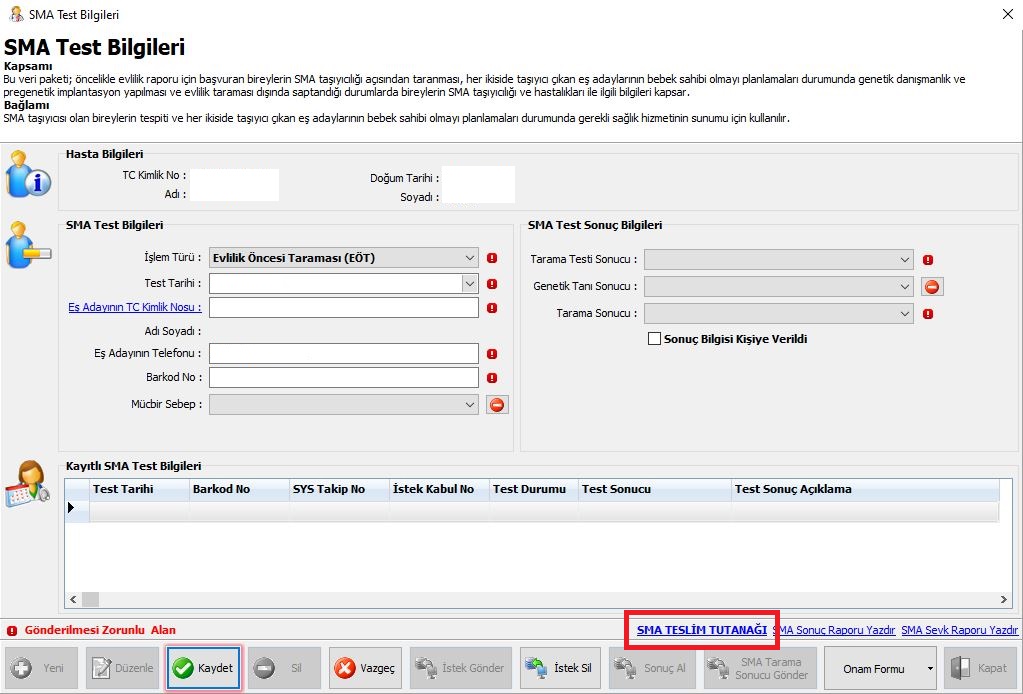
Task: Click required-field warning icon next to İşlem Türü
Action: click(x=492, y=258)
